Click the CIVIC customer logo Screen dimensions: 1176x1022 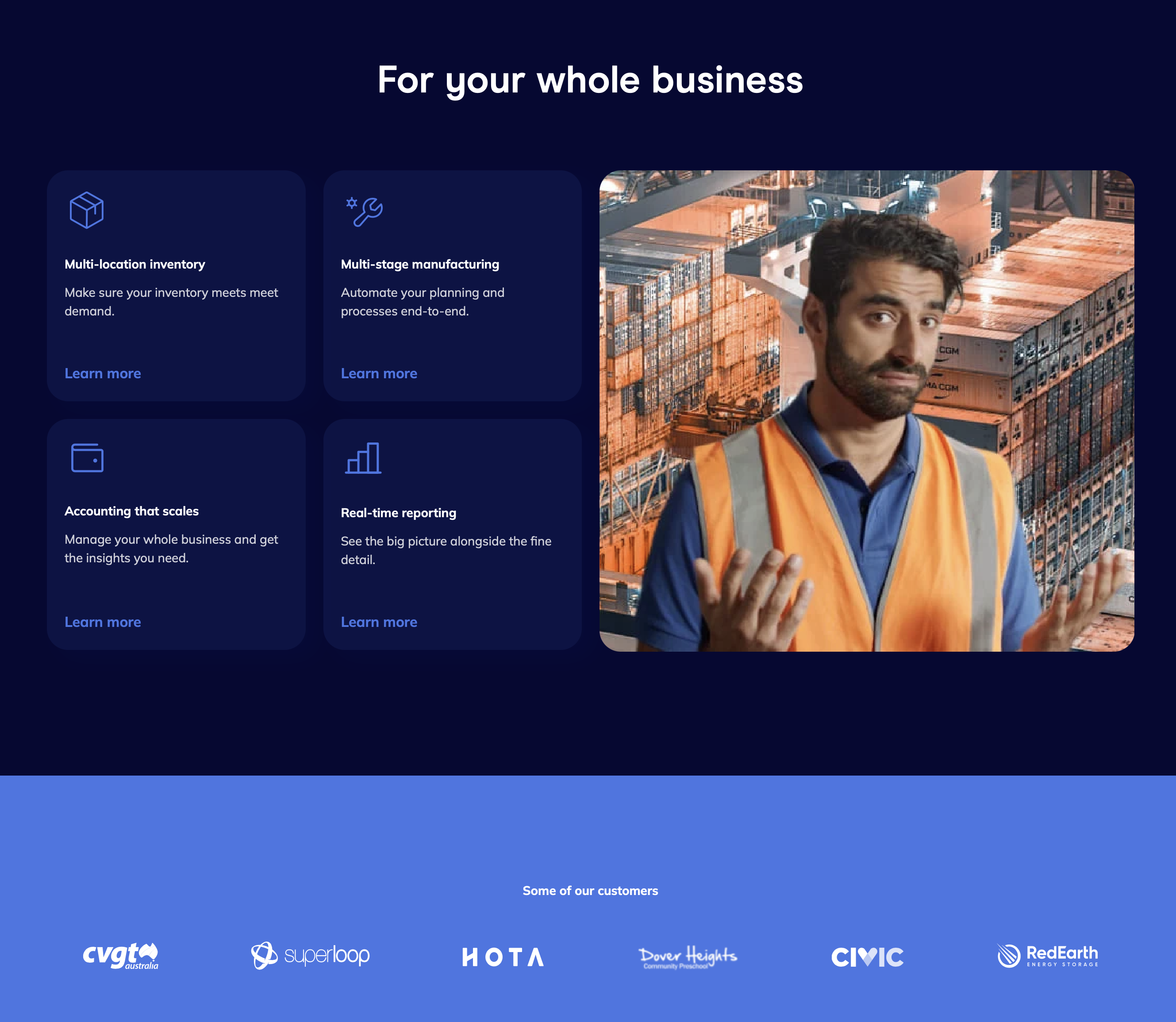click(868, 957)
